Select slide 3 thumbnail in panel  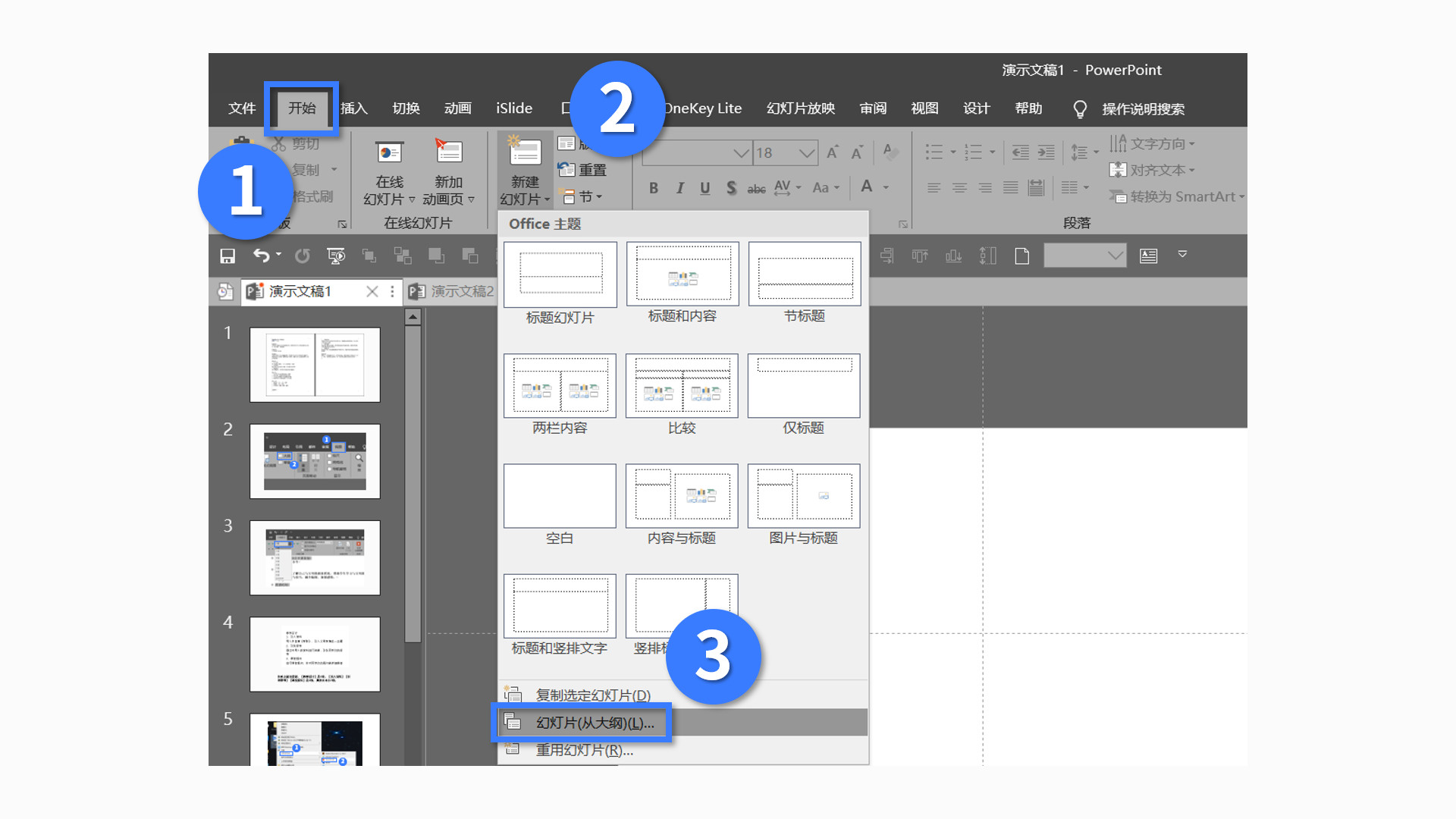[x=315, y=557]
